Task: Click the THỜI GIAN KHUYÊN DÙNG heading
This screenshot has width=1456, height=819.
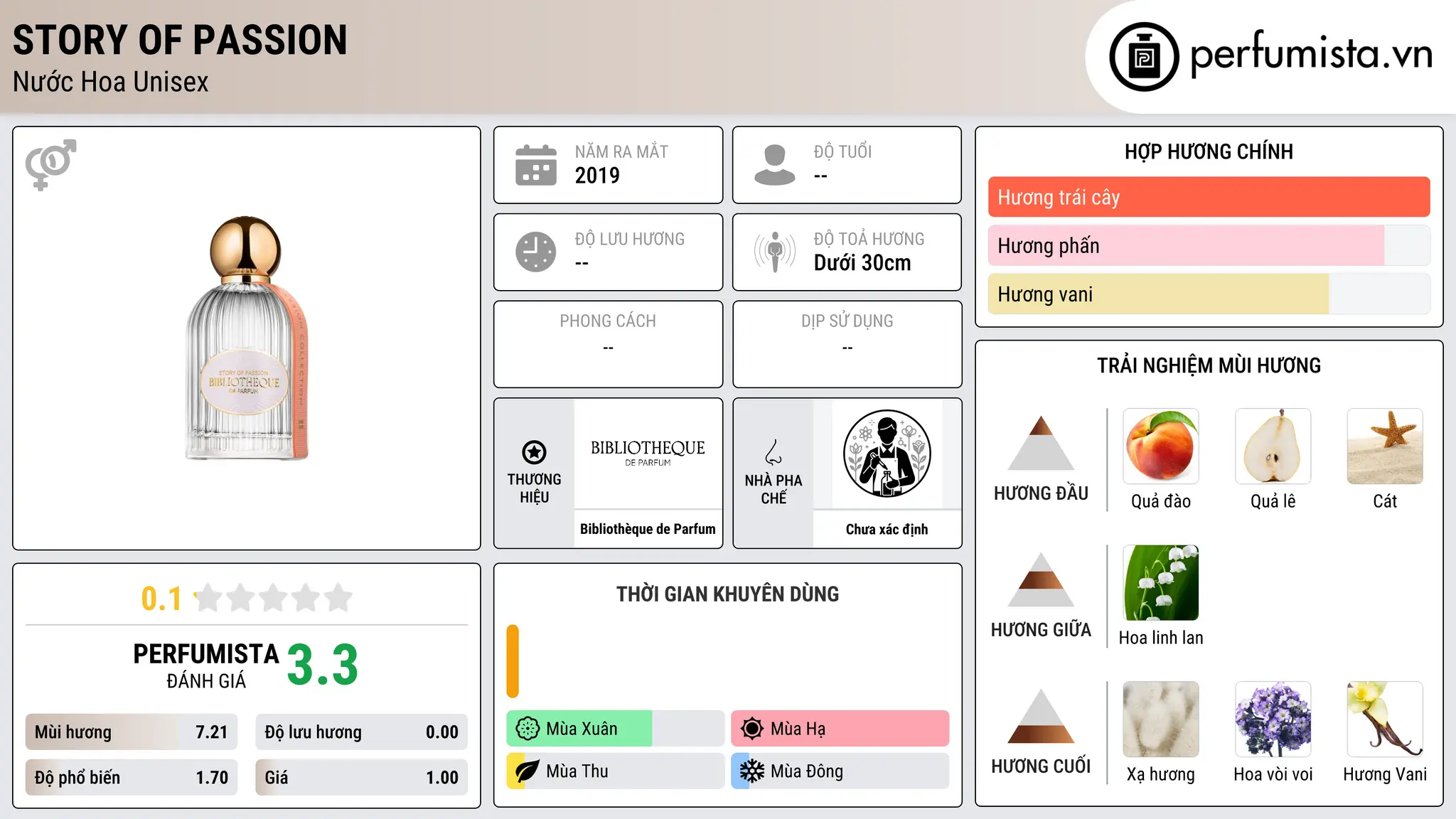Action: (x=727, y=594)
